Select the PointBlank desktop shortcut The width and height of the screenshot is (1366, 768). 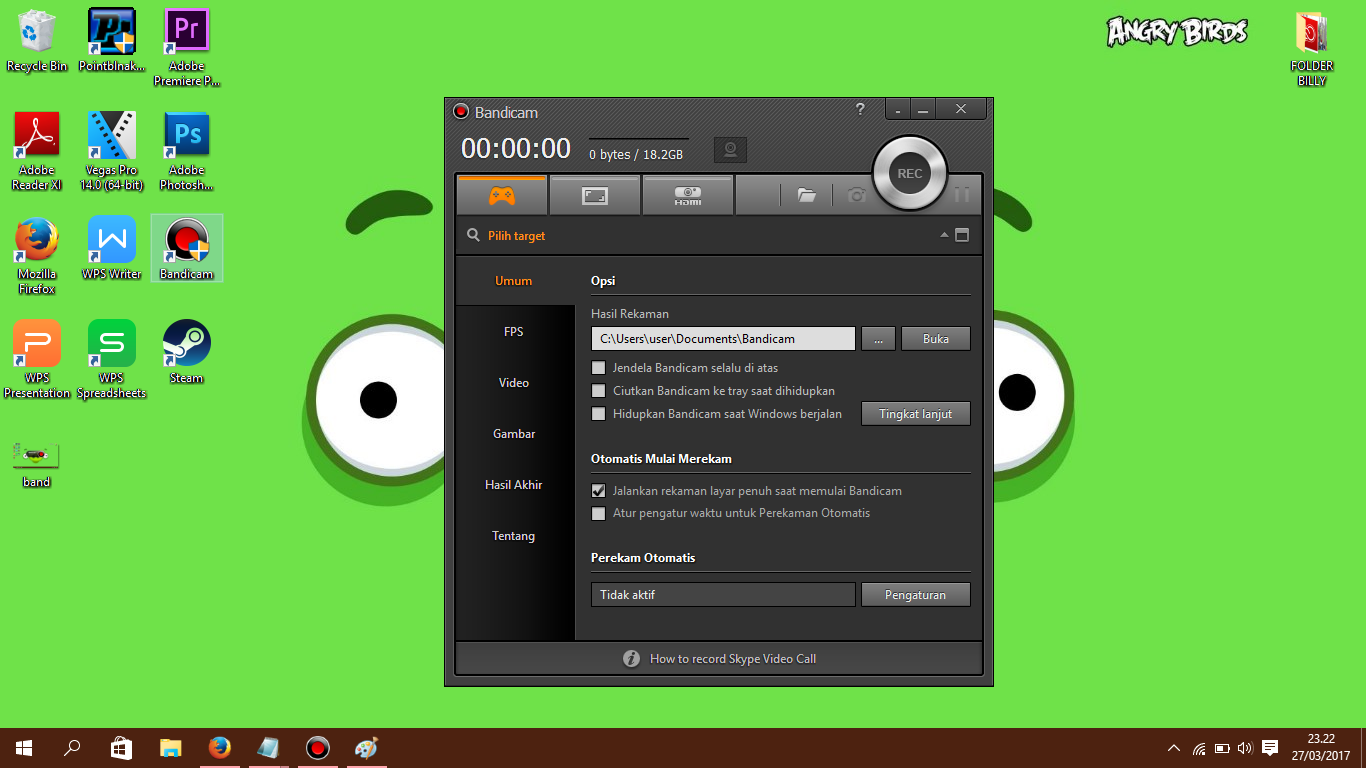pyautogui.click(x=111, y=41)
